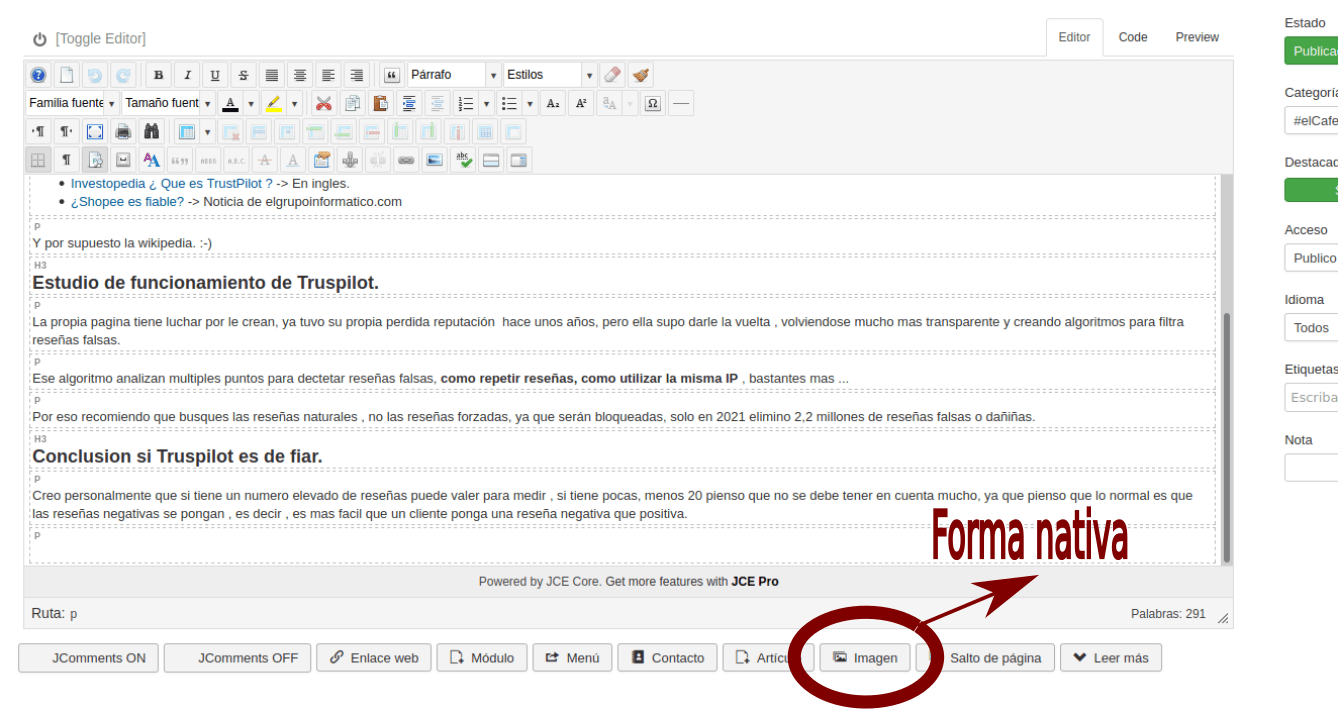Open the Estilos styles dropdown
1338x716 pixels.
(550, 75)
